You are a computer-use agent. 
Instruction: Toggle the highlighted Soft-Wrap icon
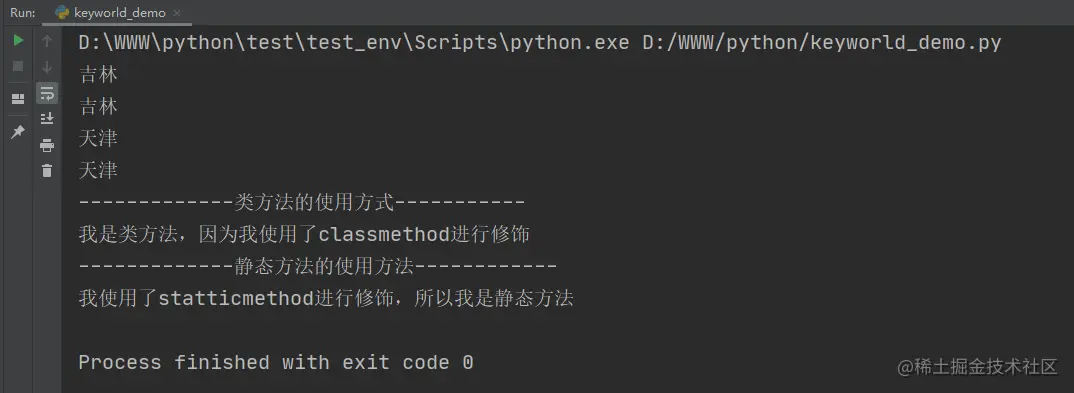(47, 93)
